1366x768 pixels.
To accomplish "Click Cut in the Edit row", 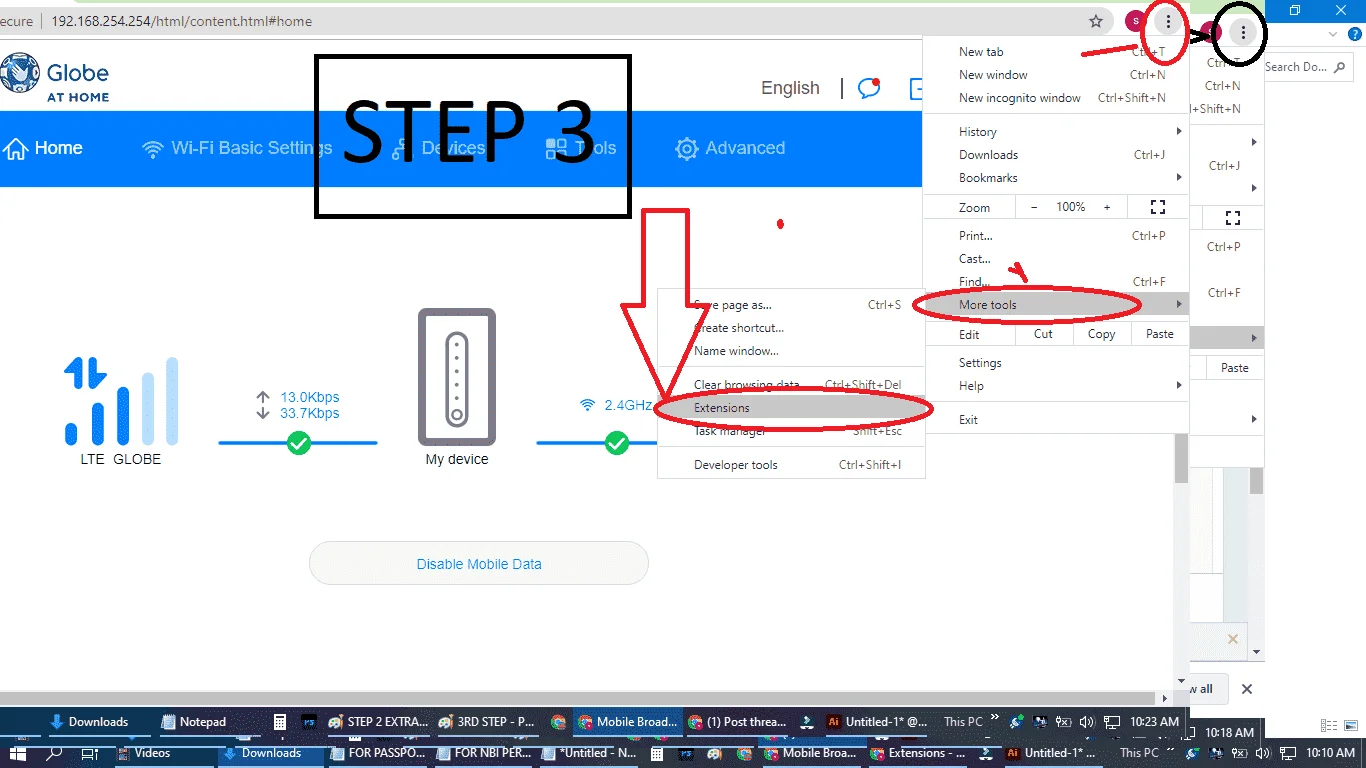I will pos(1043,334).
